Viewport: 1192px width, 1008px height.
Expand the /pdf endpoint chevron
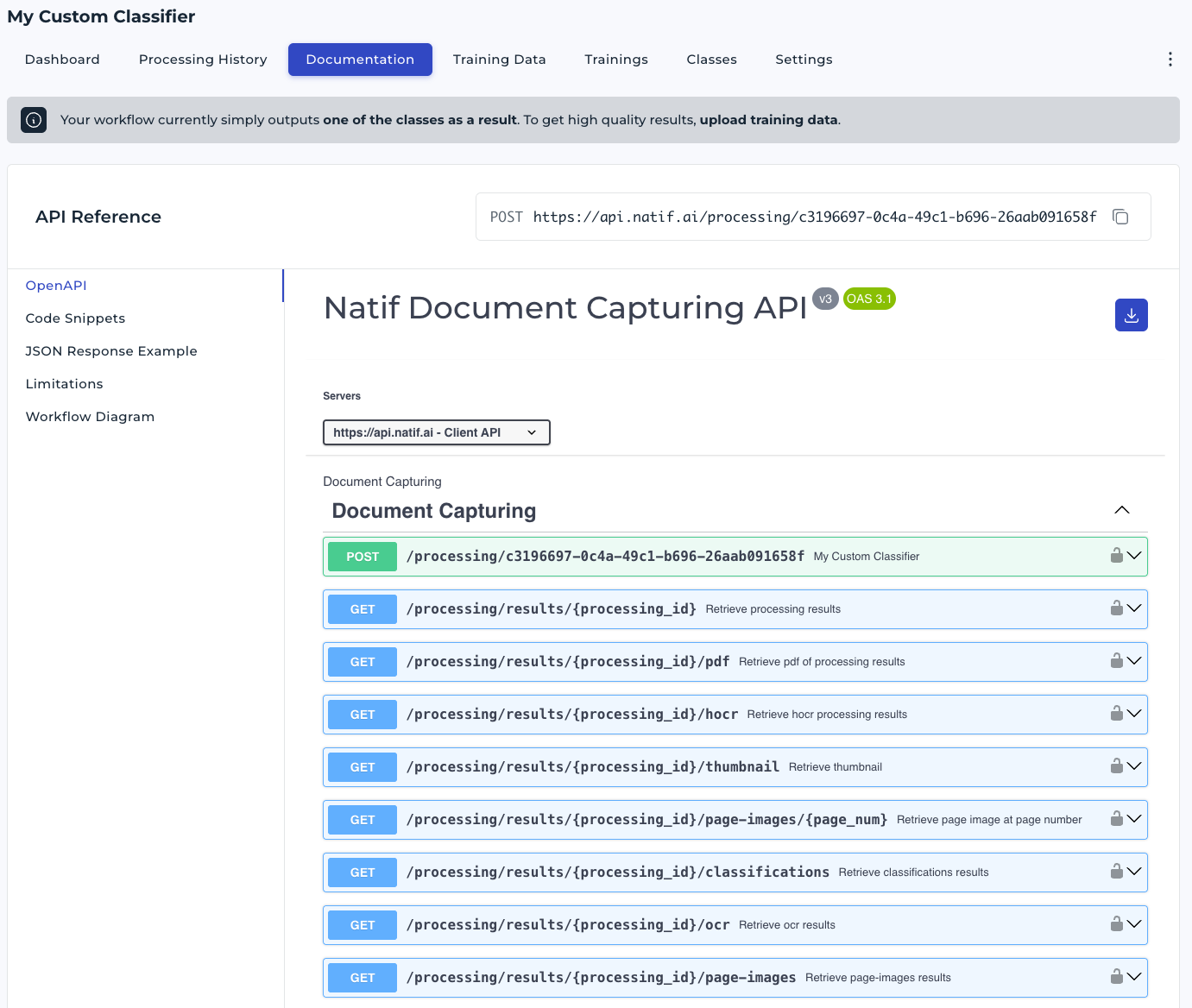[1134, 661]
